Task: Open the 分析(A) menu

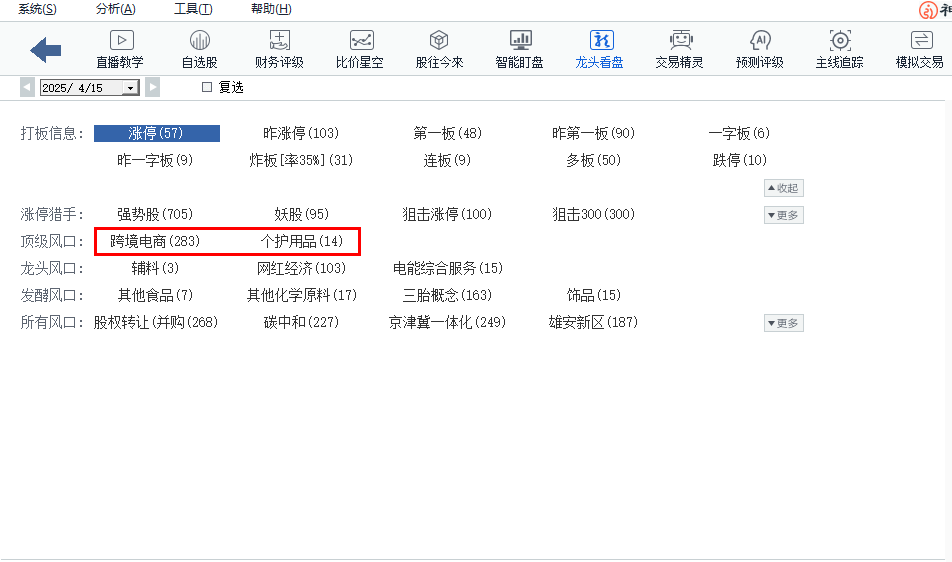Action: [115, 9]
